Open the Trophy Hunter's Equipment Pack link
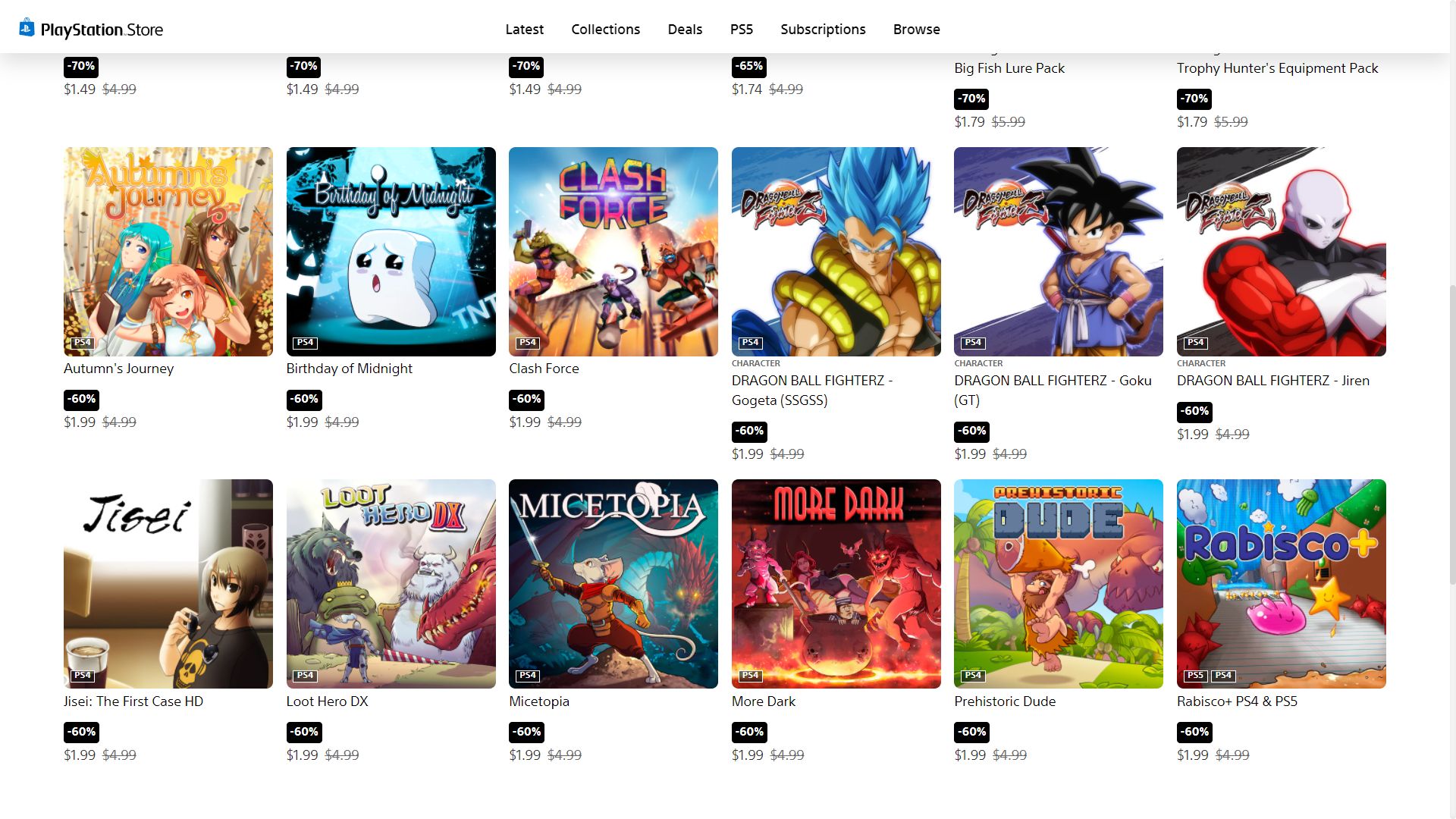 [1277, 68]
